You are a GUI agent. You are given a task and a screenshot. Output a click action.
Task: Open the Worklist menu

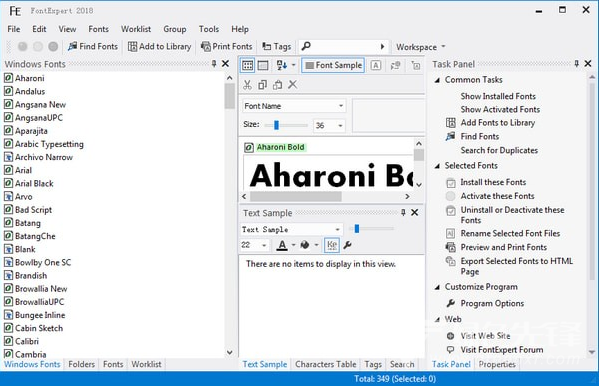pos(136,29)
